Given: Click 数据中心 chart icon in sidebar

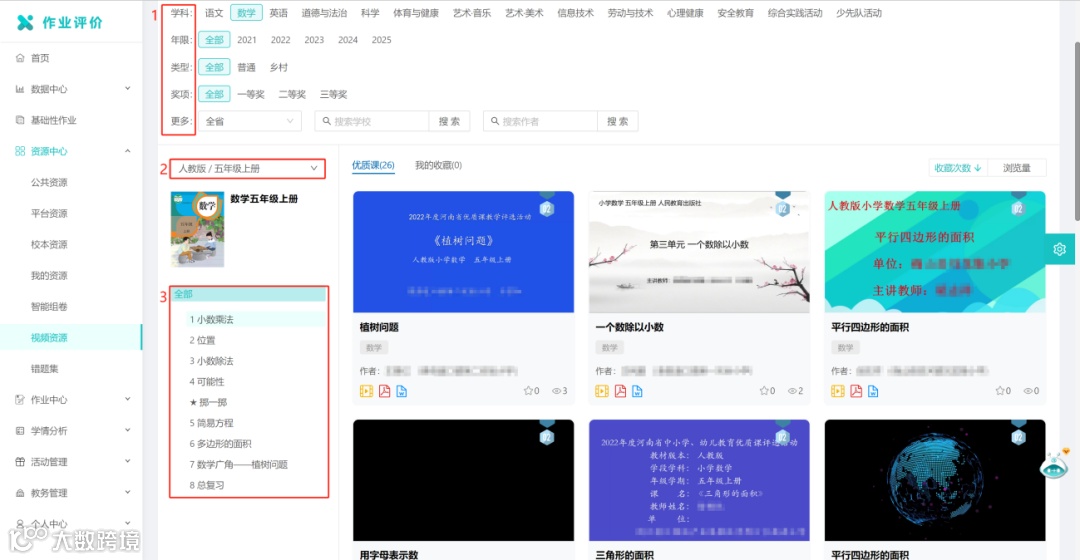Looking at the screenshot, I should click(20, 89).
